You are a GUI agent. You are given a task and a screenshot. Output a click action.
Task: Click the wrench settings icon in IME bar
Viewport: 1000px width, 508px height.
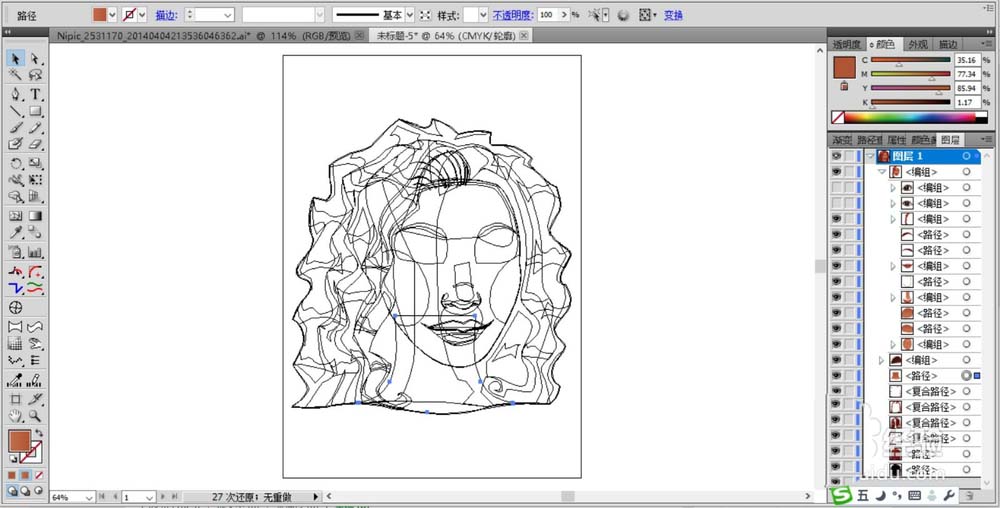pos(948,495)
